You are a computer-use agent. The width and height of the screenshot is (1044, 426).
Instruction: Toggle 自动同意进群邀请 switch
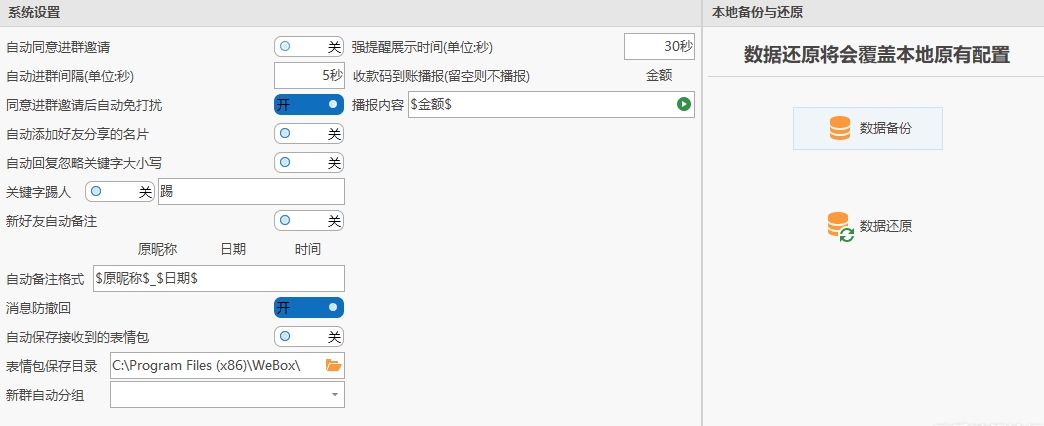click(x=309, y=47)
